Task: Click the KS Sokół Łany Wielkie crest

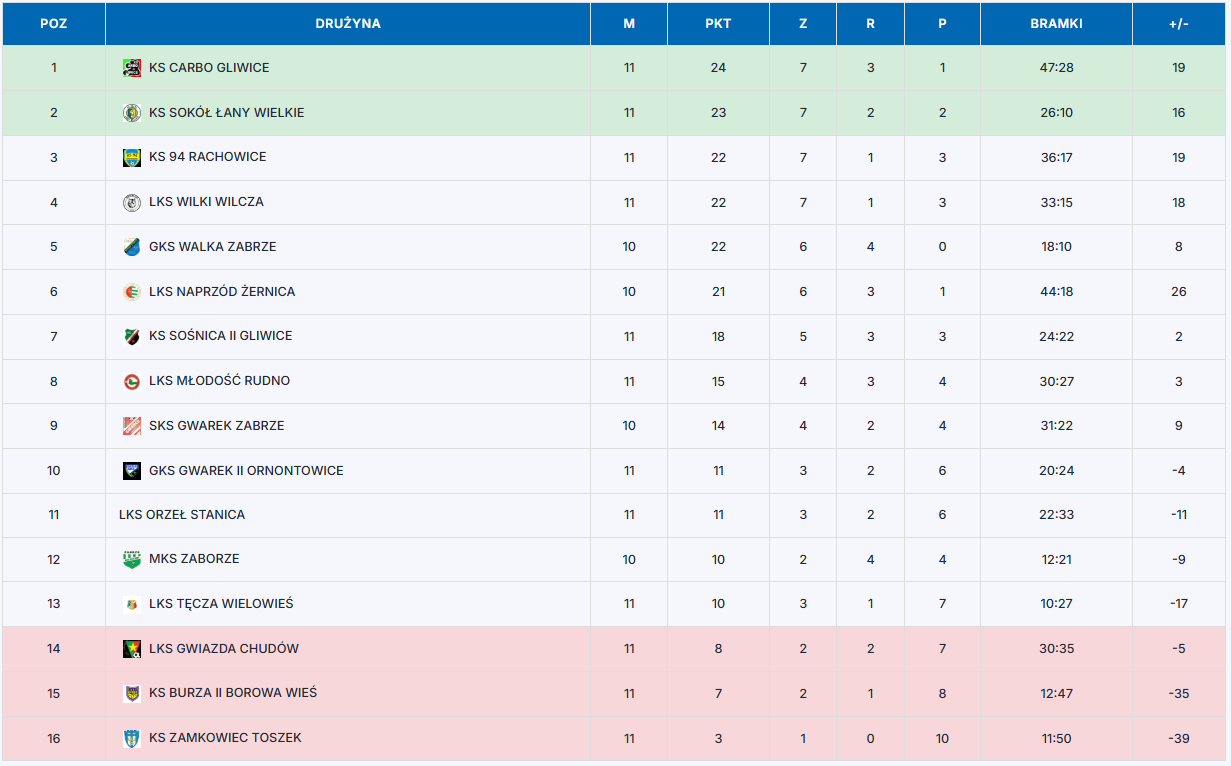Action: click(131, 113)
